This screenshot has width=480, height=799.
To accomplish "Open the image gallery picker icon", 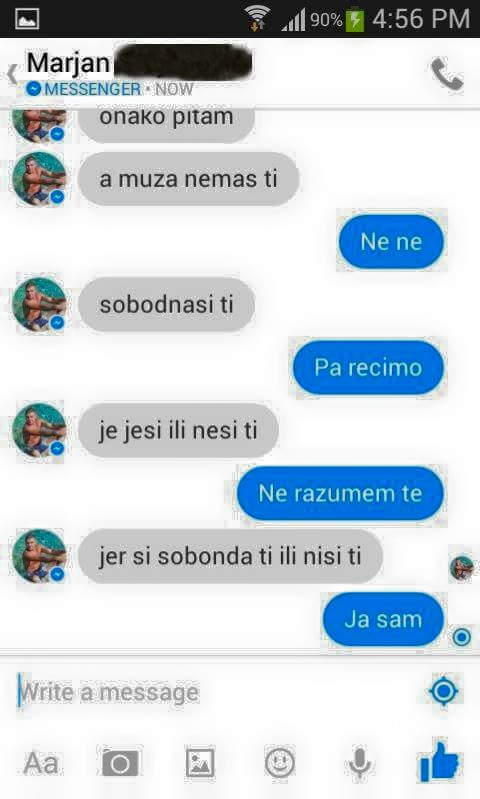I will [200, 763].
